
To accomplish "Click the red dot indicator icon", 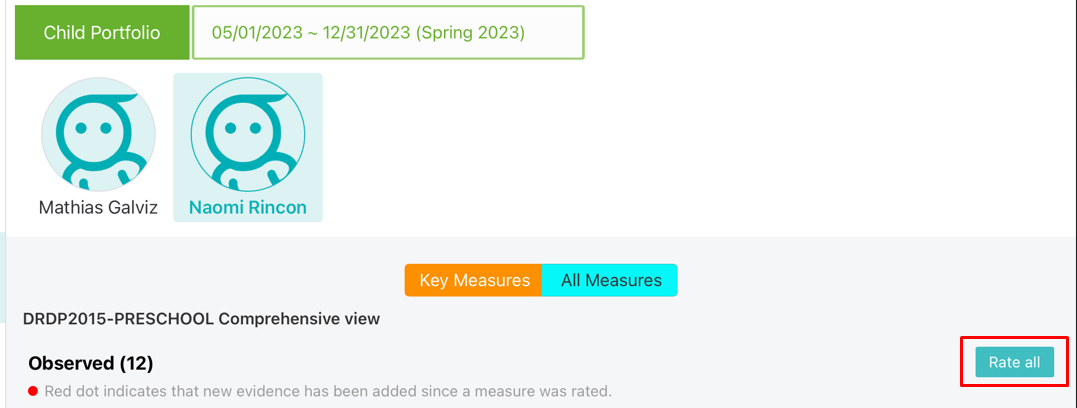I will pyautogui.click(x=33, y=390).
